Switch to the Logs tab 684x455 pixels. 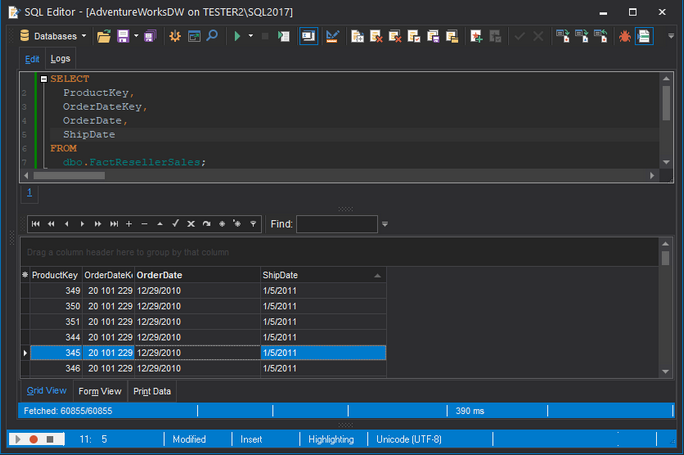pyautogui.click(x=60, y=59)
